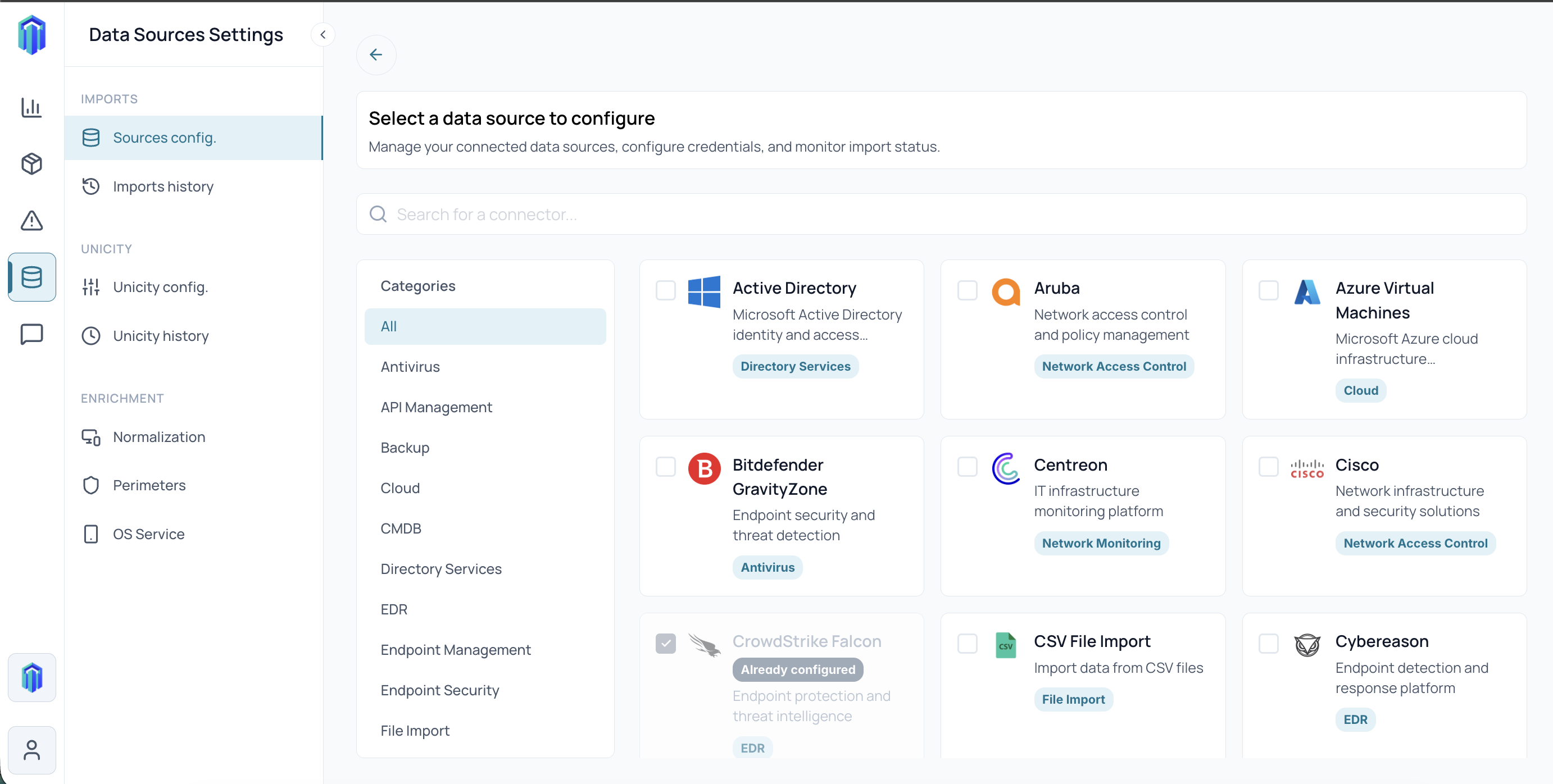The image size is (1553, 784).
Task: Select the Cloud category filter
Action: coord(399,487)
